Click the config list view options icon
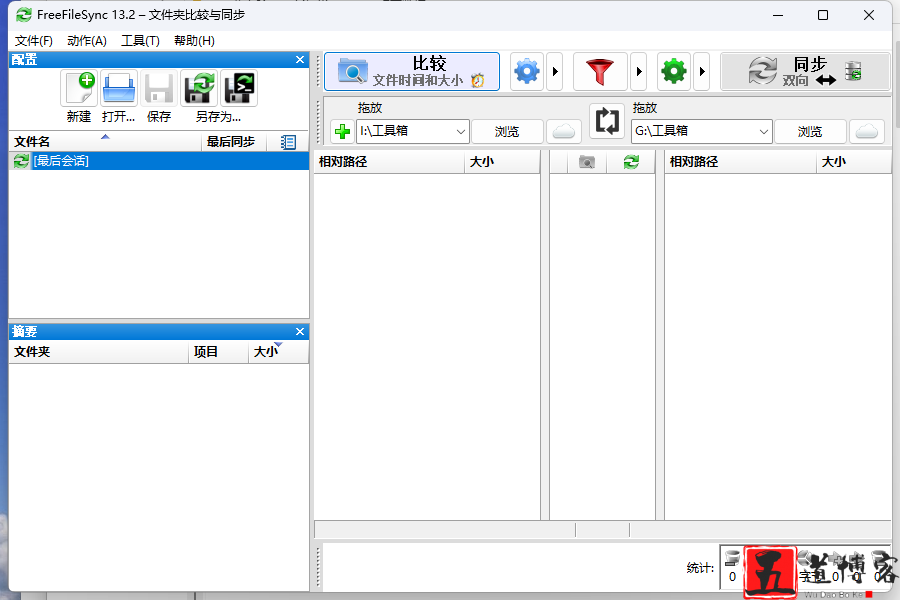 (x=288, y=142)
